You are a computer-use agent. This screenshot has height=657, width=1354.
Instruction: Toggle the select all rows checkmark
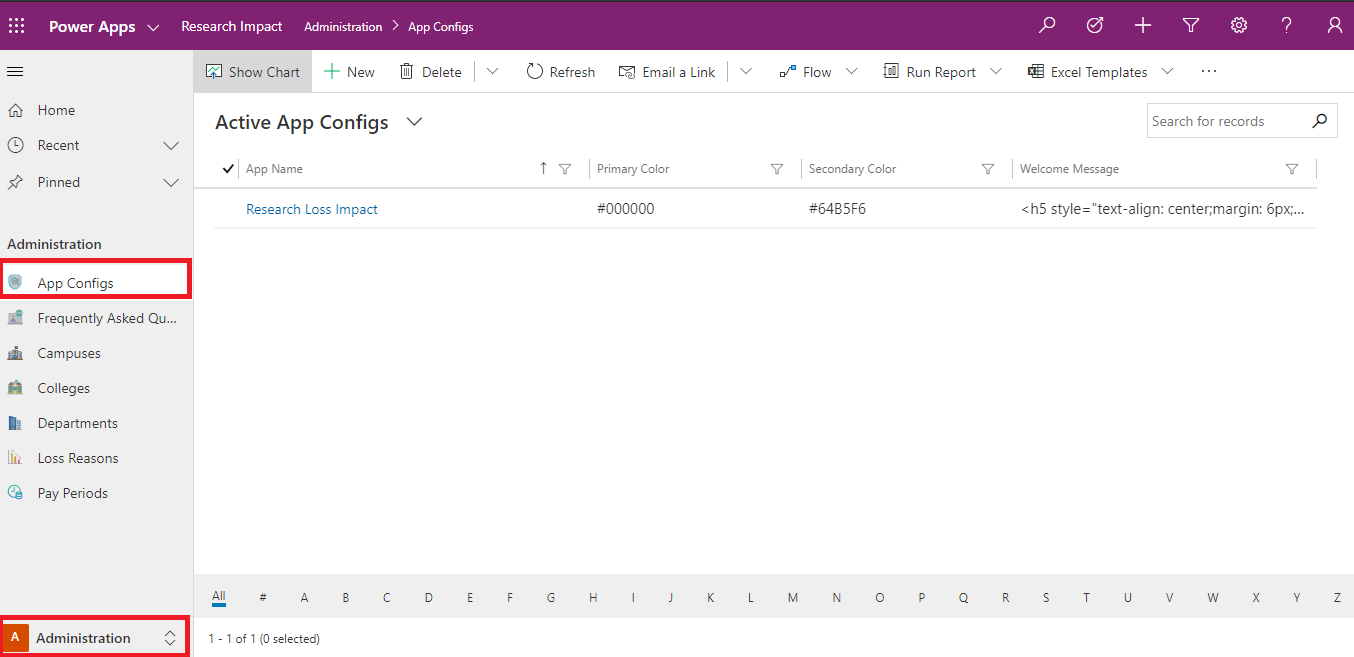pos(228,169)
